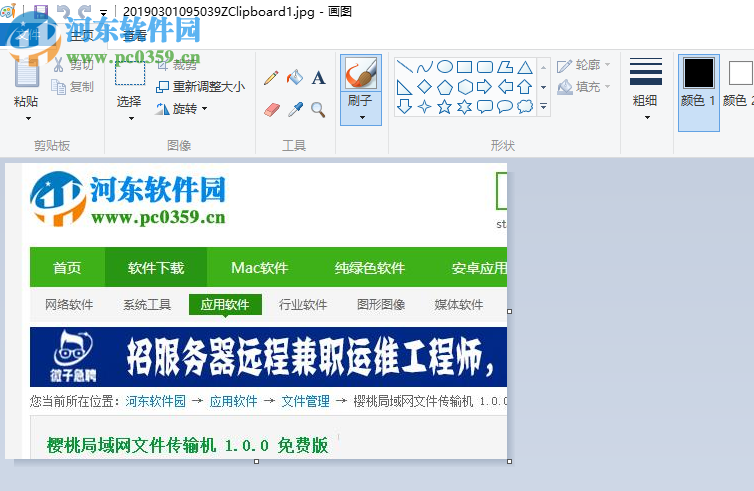Click the Cut (剪切) button
The image size is (754, 491).
pos(74,64)
